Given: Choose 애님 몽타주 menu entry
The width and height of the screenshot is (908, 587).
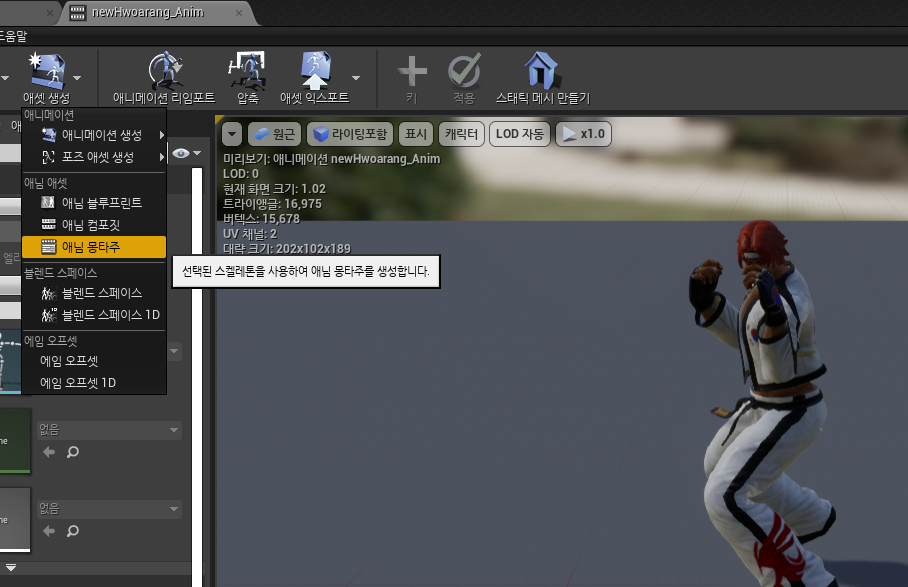Looking at the screenshot, I should click(x=94, y=247).
